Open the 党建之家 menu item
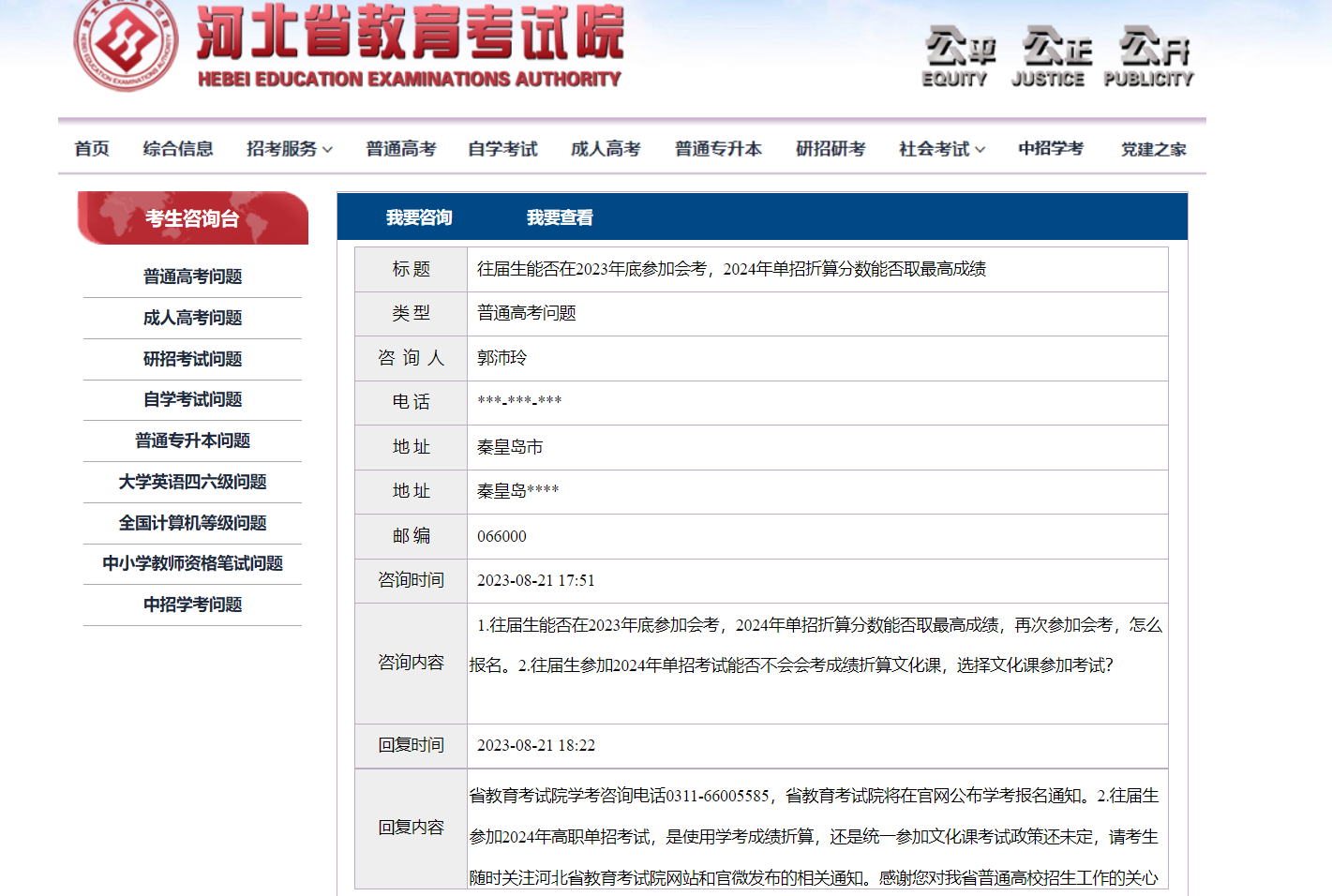The image size is (1332, 896). [1154, 149]
